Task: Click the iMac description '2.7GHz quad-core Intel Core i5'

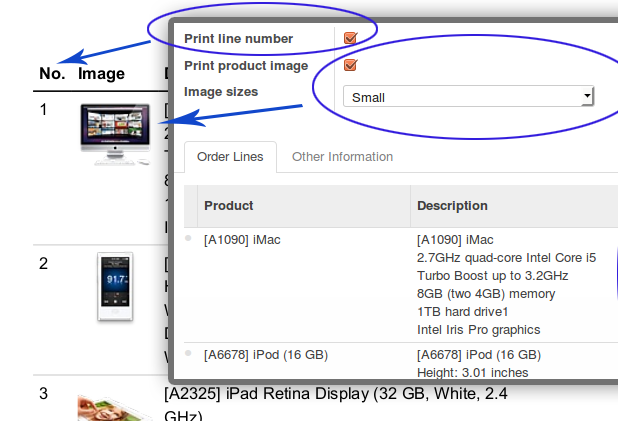Action: point(506,257)
